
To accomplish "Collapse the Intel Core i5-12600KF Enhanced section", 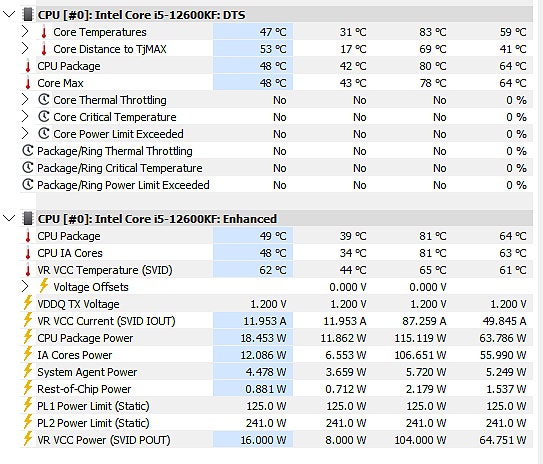I will point(9,218).
